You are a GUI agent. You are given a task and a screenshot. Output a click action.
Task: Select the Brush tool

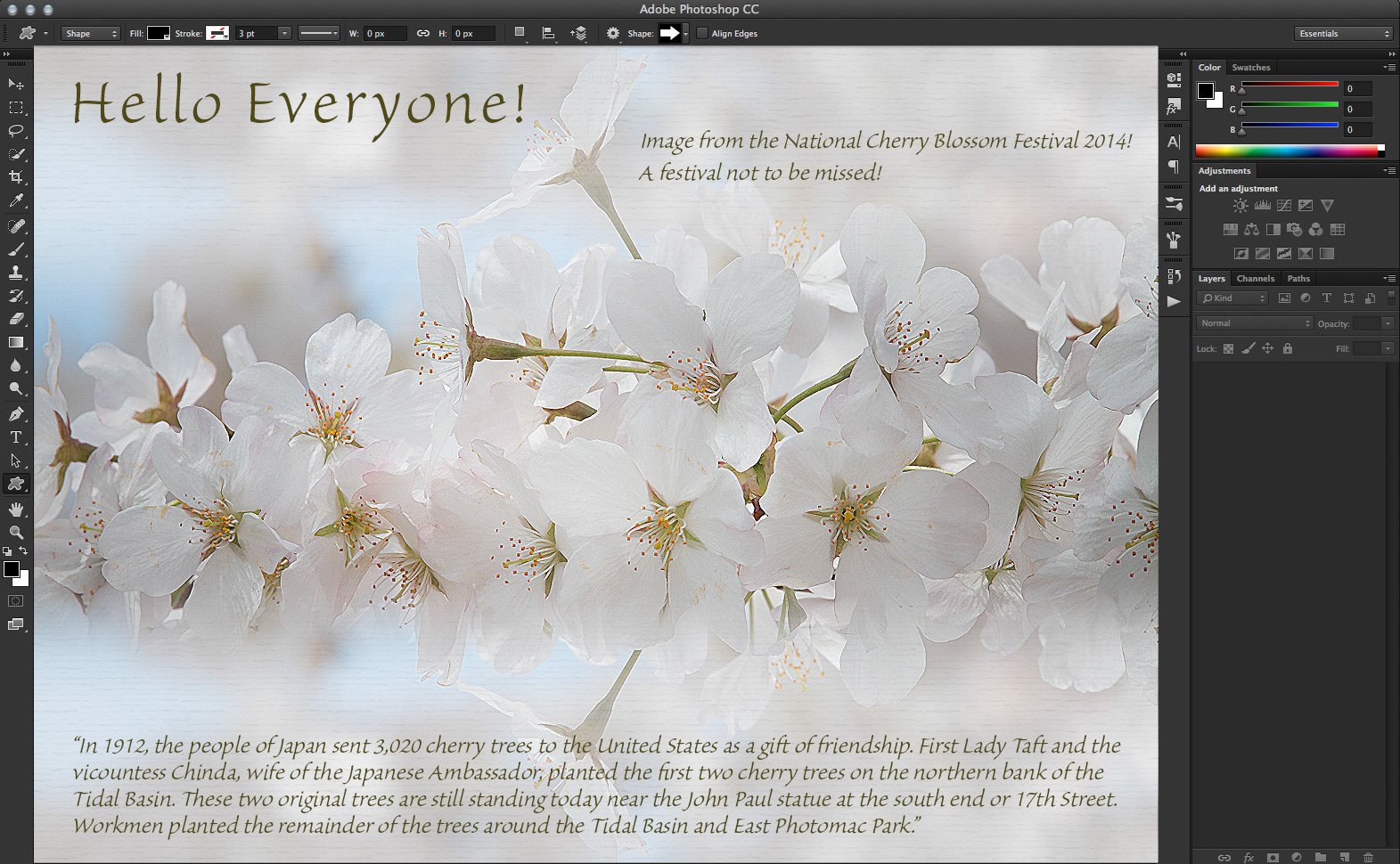pyautogui.click(x=16, y=249)
